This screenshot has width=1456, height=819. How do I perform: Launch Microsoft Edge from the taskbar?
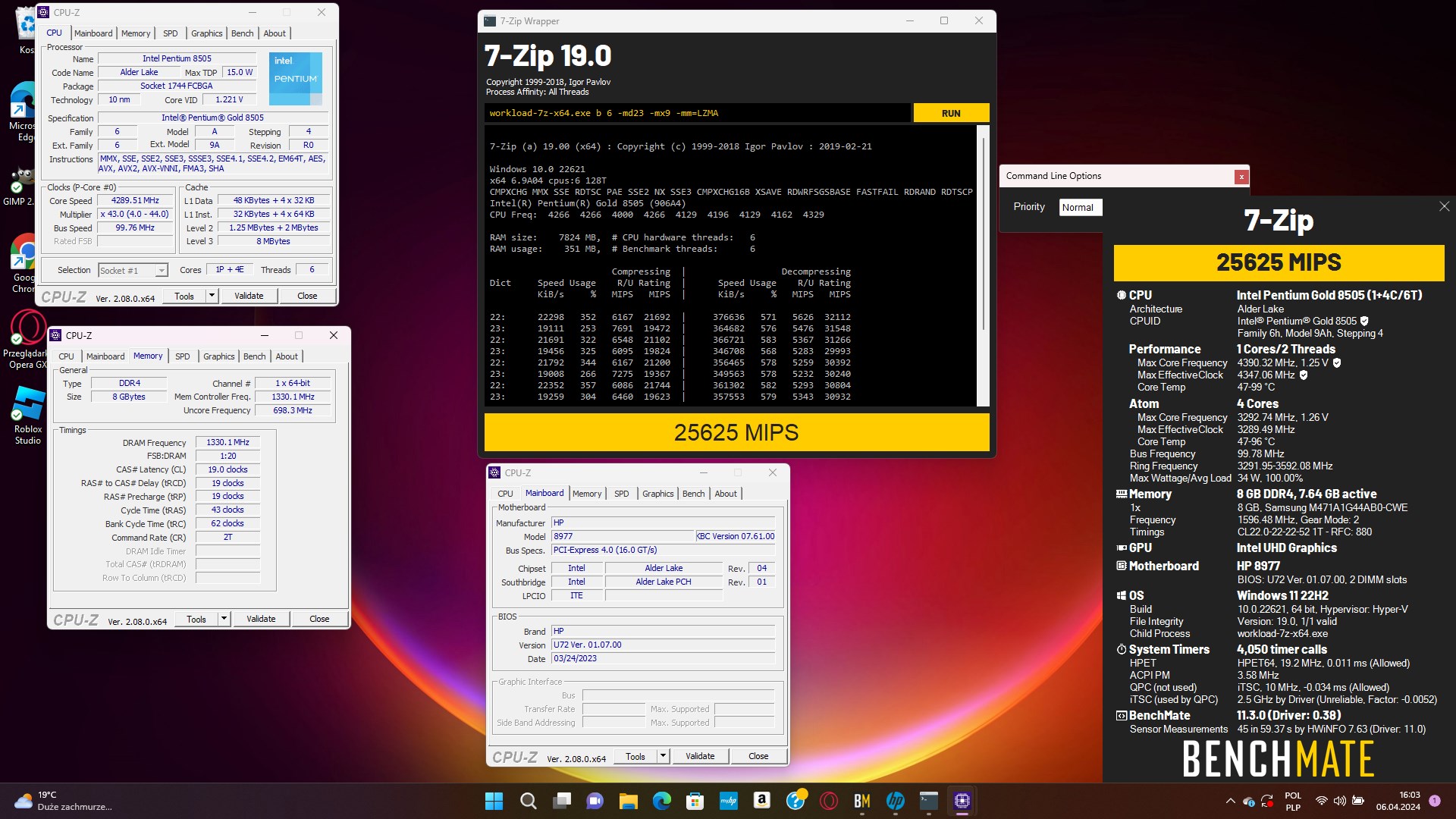point(662,801)
